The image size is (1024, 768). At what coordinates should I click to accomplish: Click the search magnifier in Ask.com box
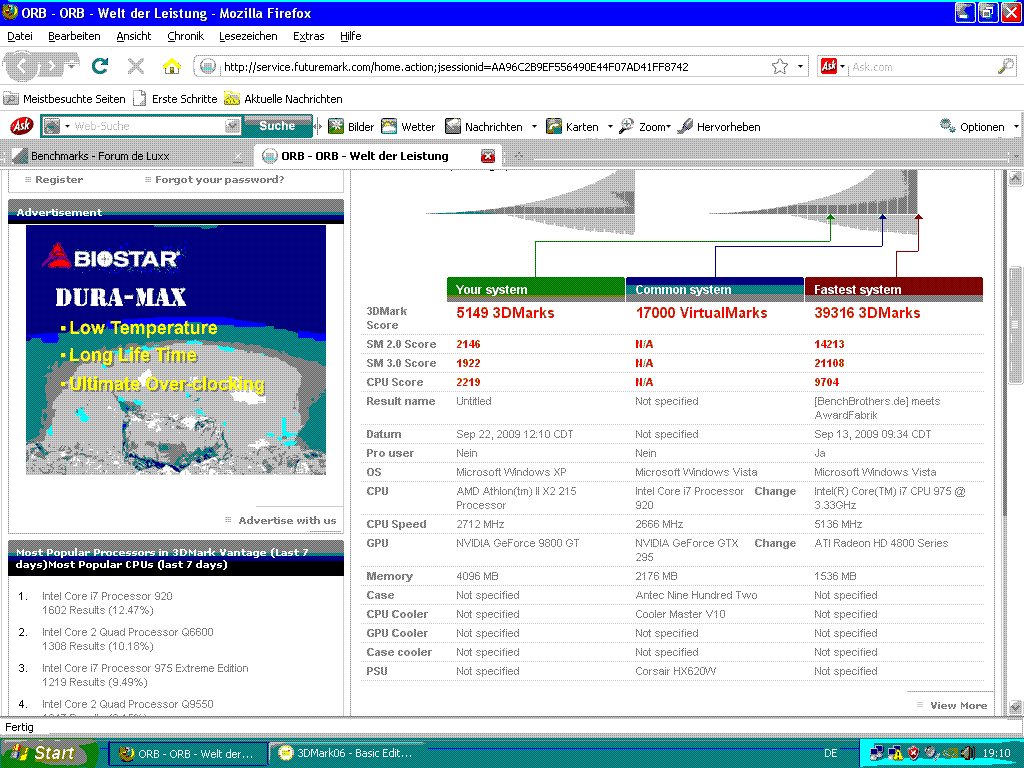[x=1006, y=66]
